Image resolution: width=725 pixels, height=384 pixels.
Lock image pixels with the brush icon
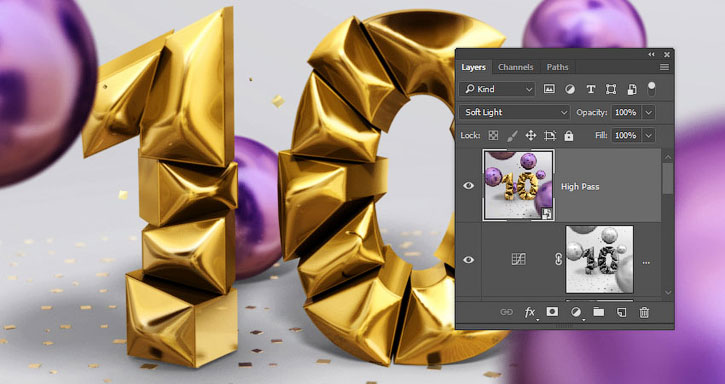(512, 136)
